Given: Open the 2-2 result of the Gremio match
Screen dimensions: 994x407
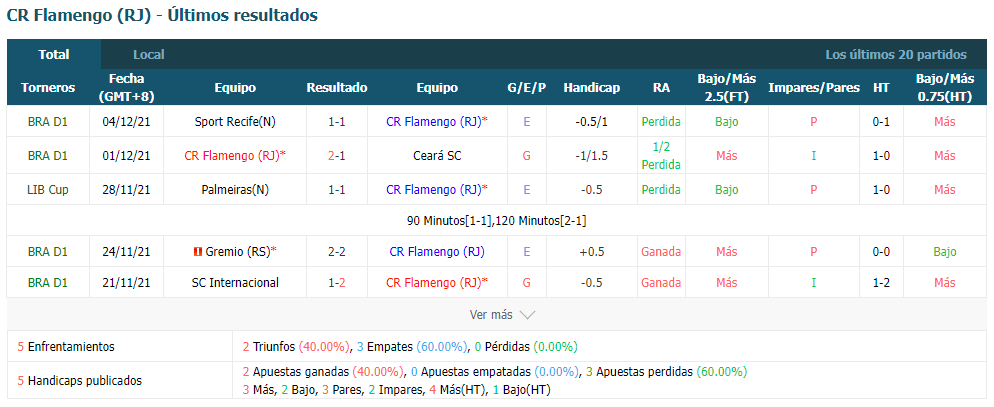Looking at the screenshot, I should point(337,252).
